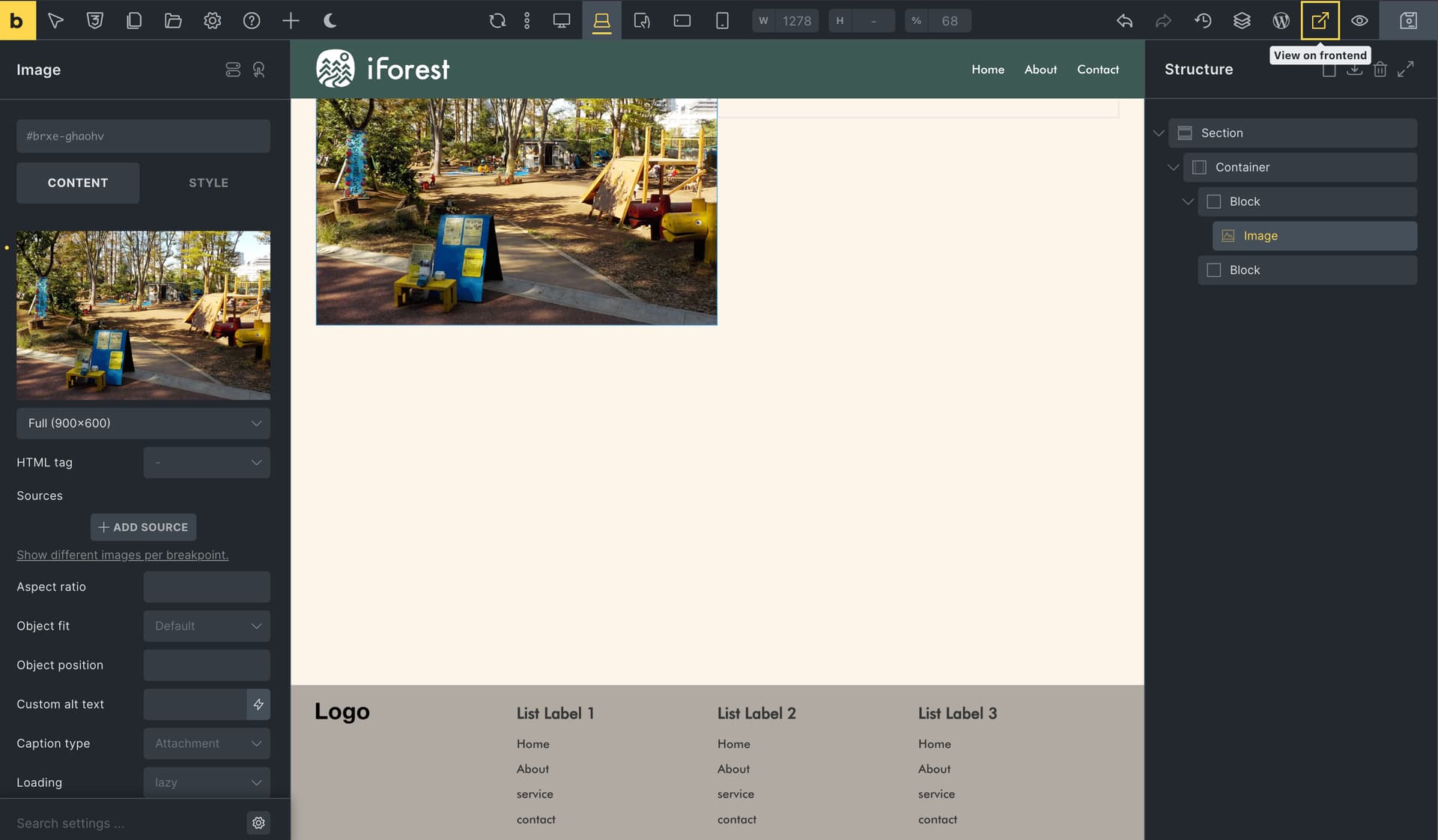This screenshot has height=840, width=1438.
Task: Click the save icon in toolbar
Action: (1409, 20)
